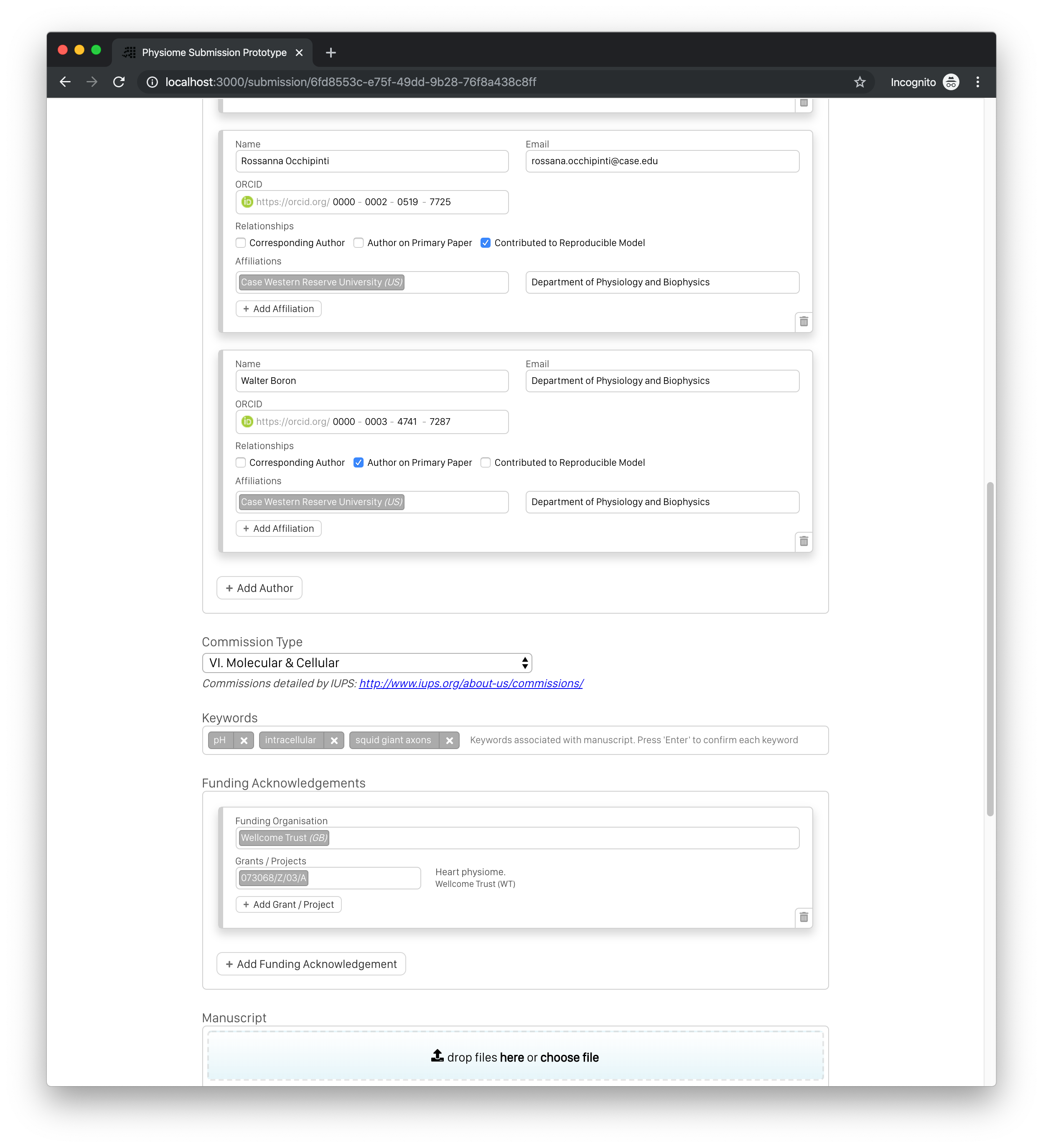Delete the Rossanna Occhipinti author card
The image size is (1043, 1148).
pyautogui.click(x=803, y=322)
